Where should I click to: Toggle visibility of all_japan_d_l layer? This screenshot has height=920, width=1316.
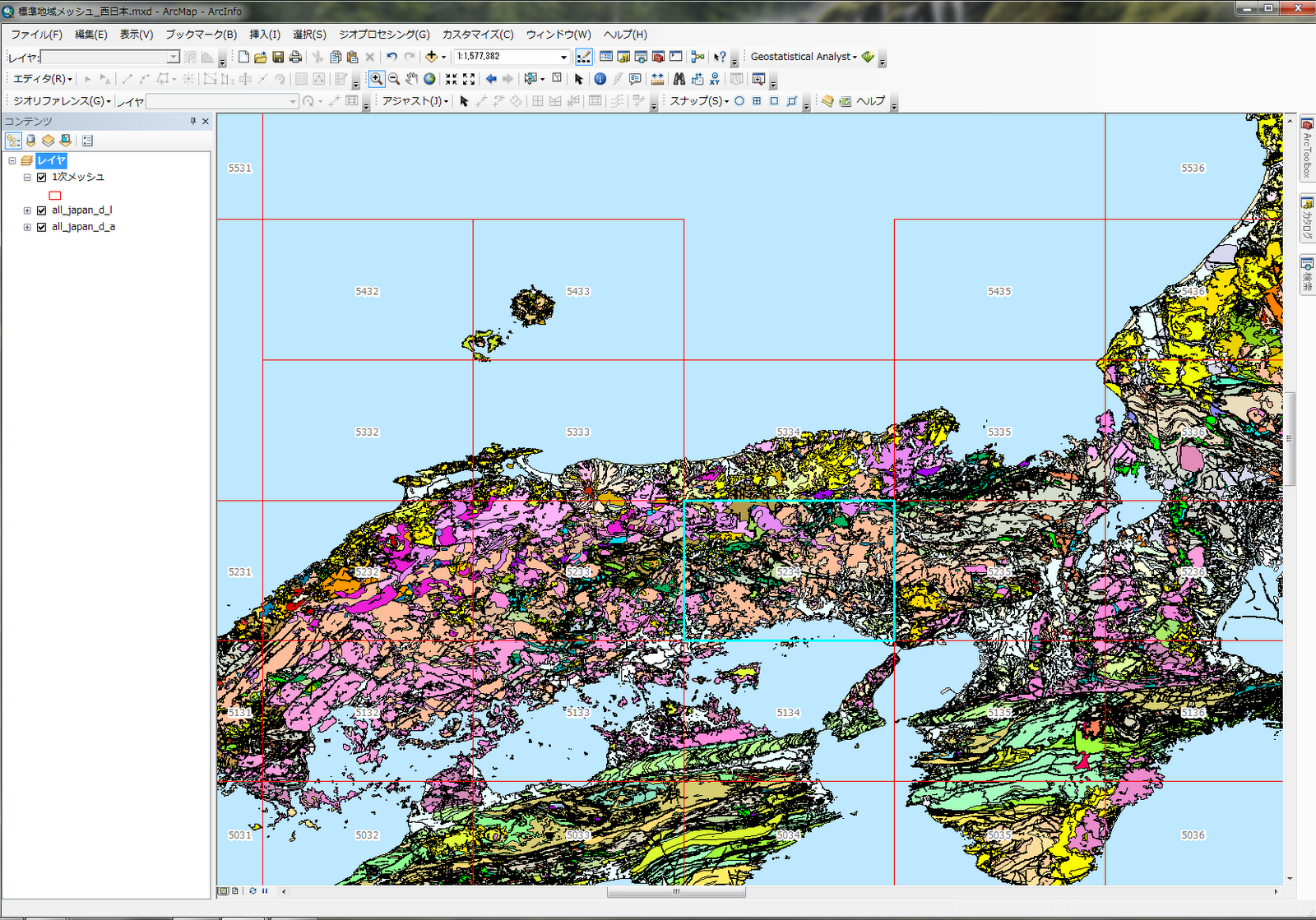tap(41, 210)
